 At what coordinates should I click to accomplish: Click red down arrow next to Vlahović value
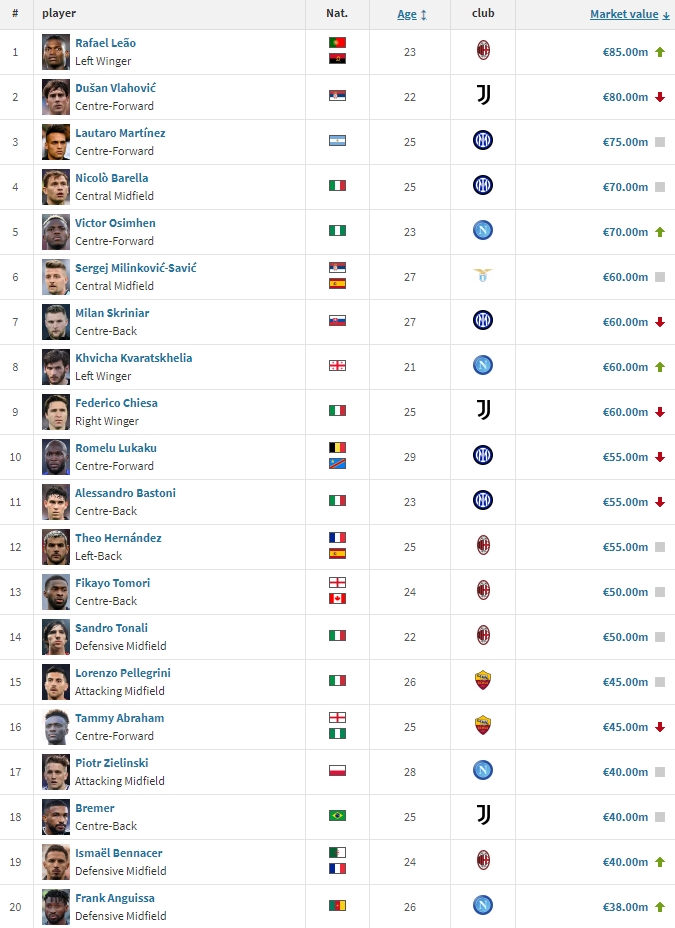point(660,97)
